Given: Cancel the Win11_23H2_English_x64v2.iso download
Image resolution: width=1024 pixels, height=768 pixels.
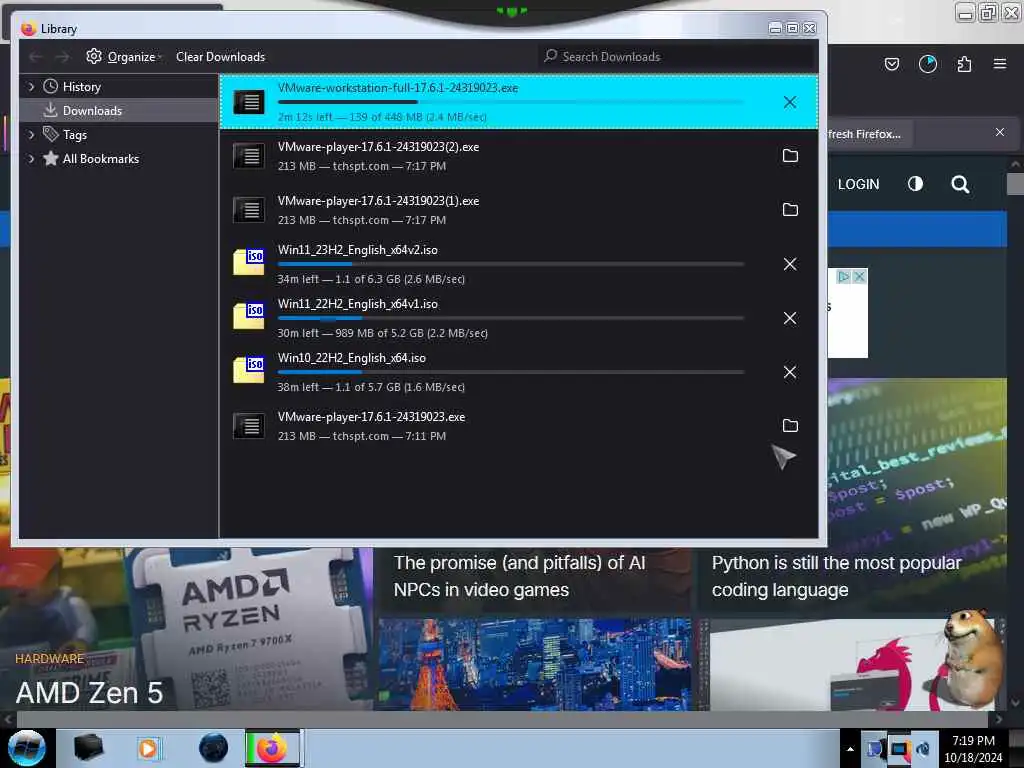Looking at the screenshot, I should click(790, 264).
